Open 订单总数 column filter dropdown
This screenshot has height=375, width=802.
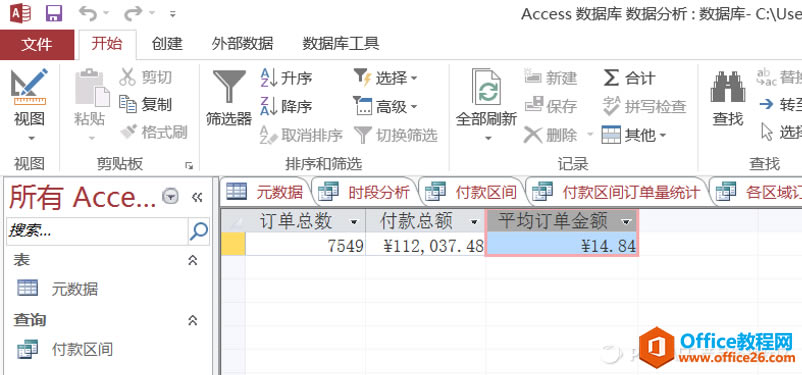pyautogui.click(x=353, y=222)
